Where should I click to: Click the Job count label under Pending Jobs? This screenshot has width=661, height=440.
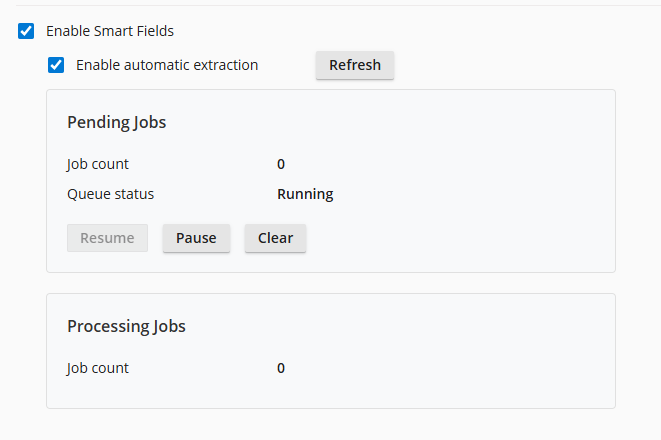pyautogui.click(x=98, y=164)
